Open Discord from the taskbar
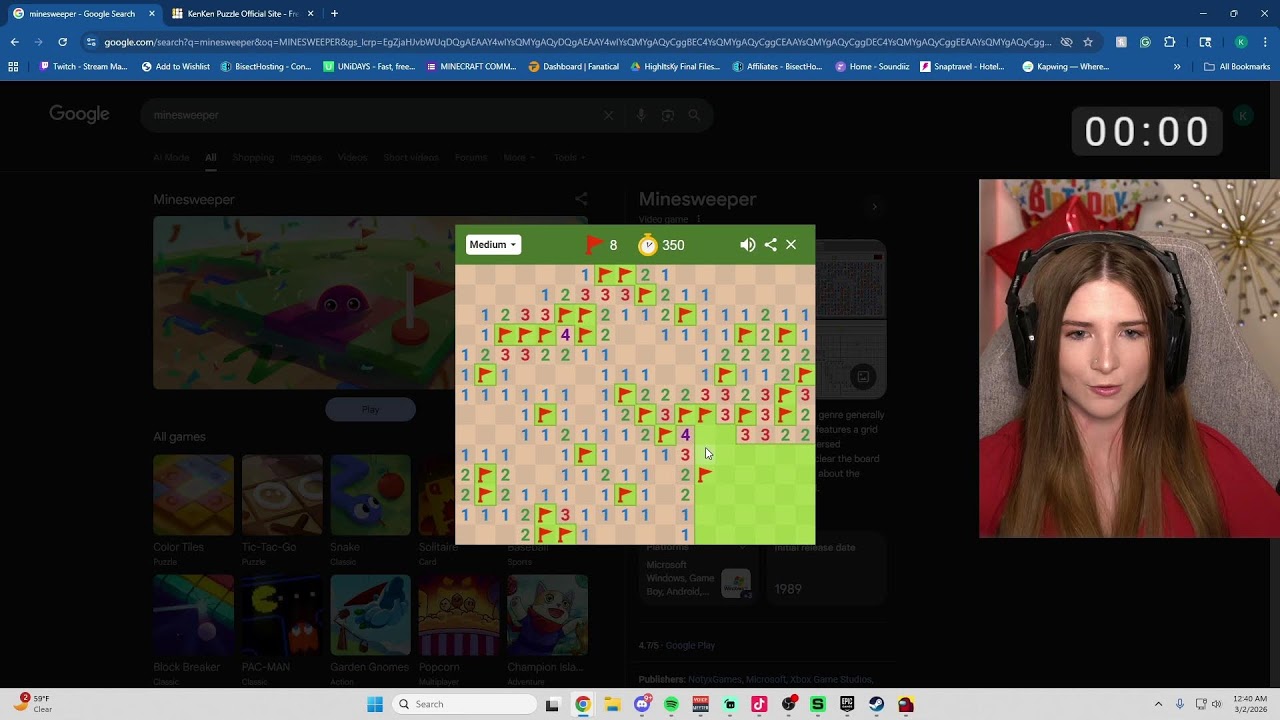This screenshot has height=720, width=1280. [x=642, y=704]
